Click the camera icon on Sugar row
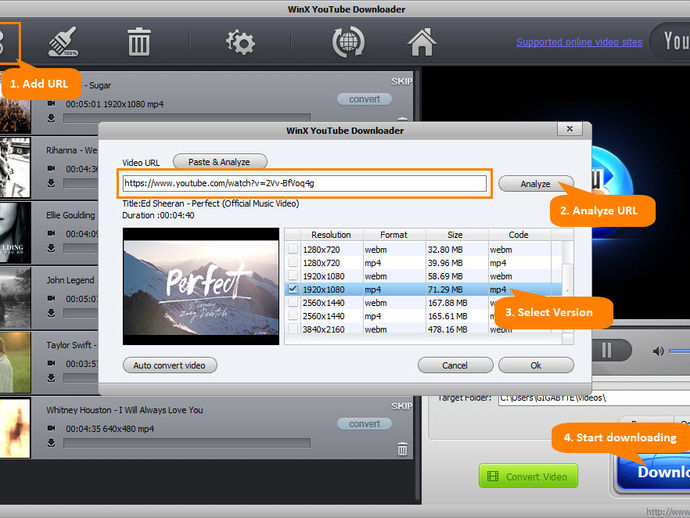Image resolution: width=690 pixels, height=518 pixels. pyautogui.click(x=51, y=103)
